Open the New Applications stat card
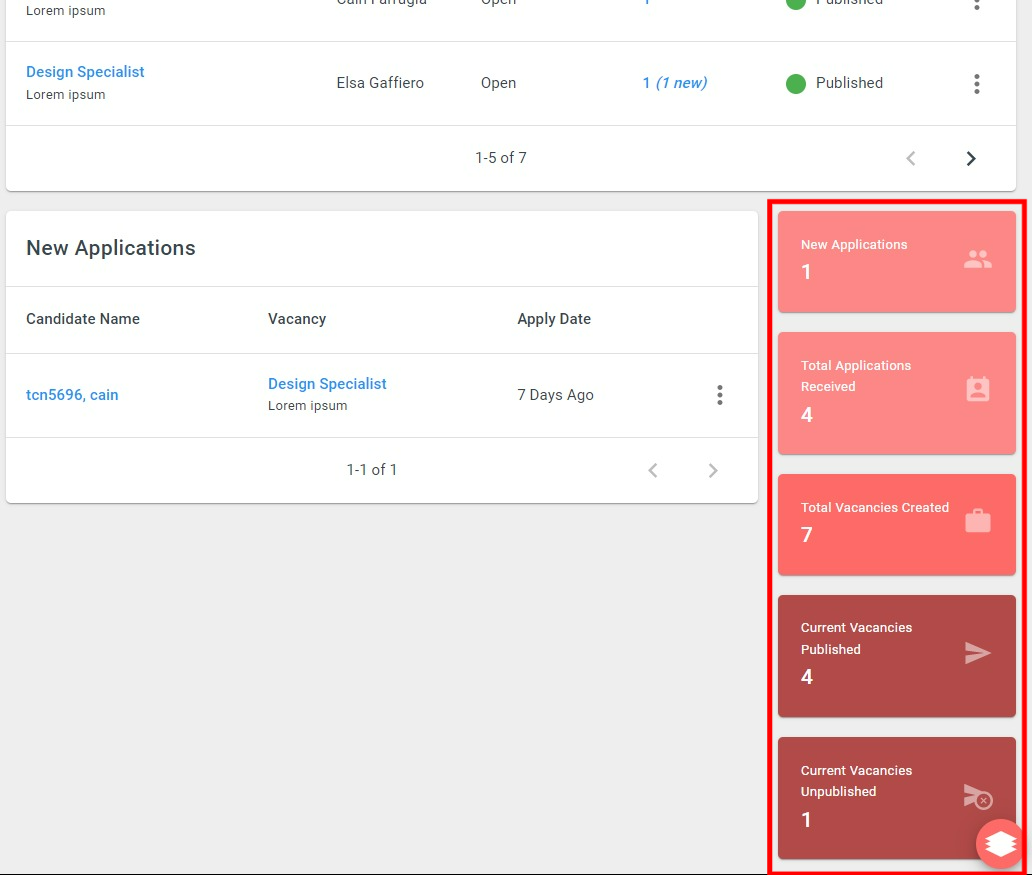The height and width of the screenshot is (875, 1032). click(x=896, y=262)
